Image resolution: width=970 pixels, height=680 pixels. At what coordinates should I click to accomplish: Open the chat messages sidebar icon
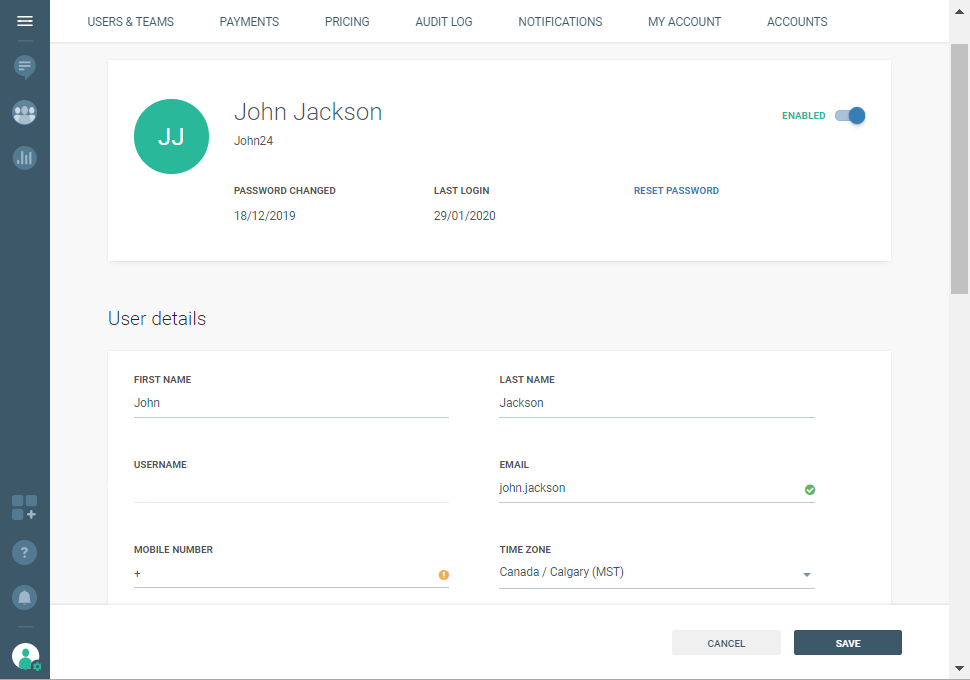[25, 67]
